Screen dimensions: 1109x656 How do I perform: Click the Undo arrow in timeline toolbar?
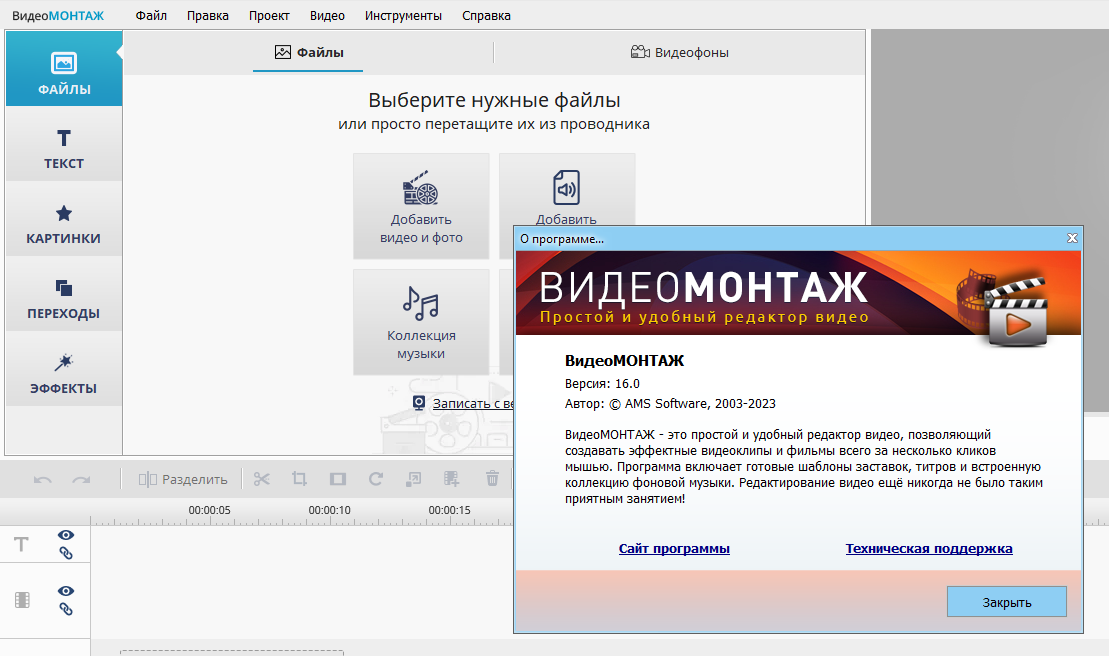point(42,479)
